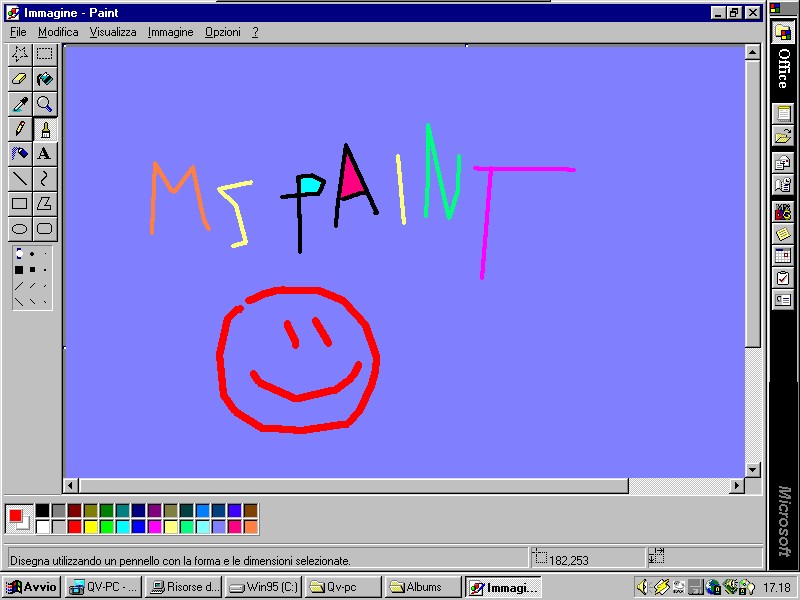Switch to the Pencil tool

pos(20,129)
